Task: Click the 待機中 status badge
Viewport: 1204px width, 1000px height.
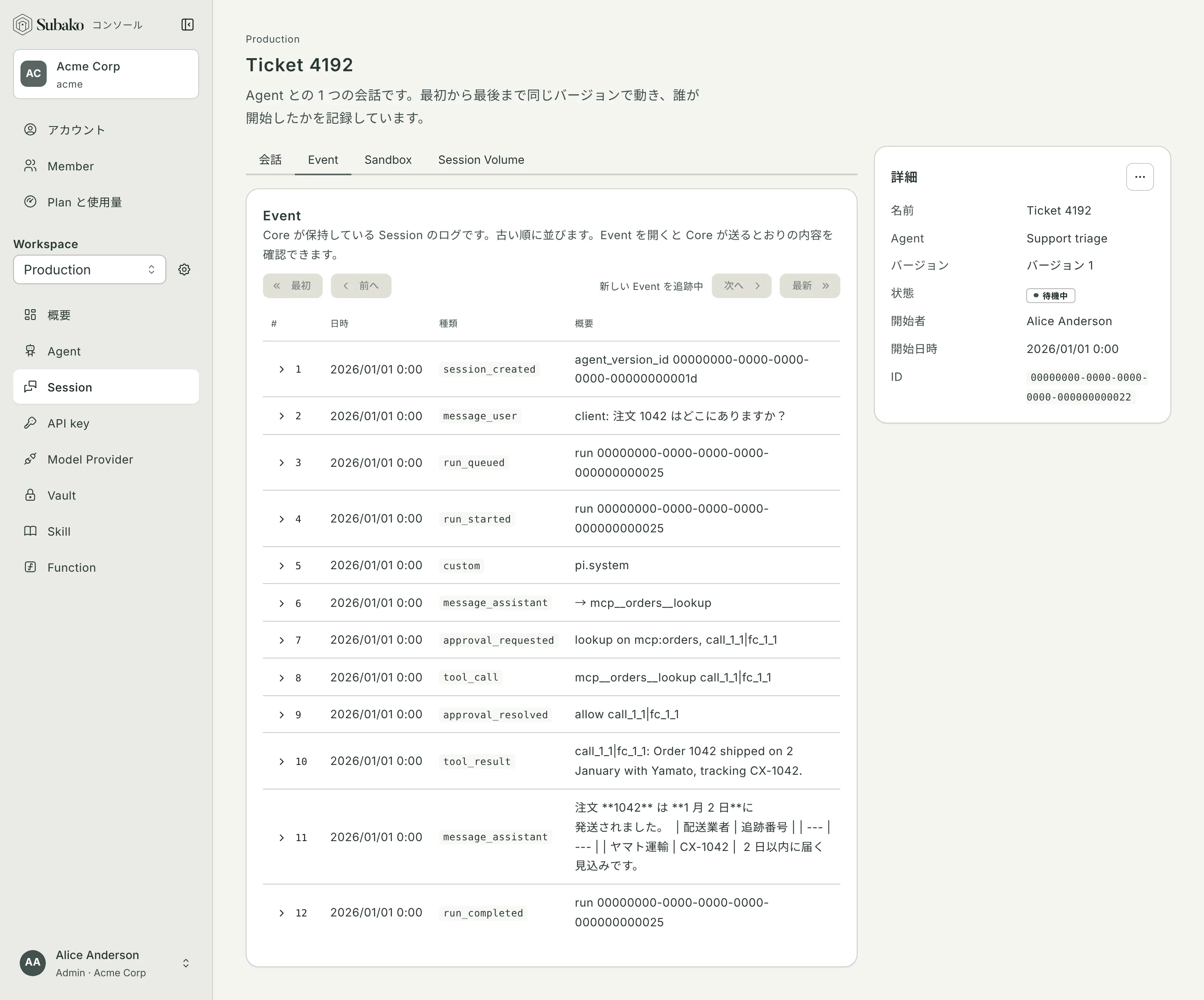Action: (x=1050, y=296)
